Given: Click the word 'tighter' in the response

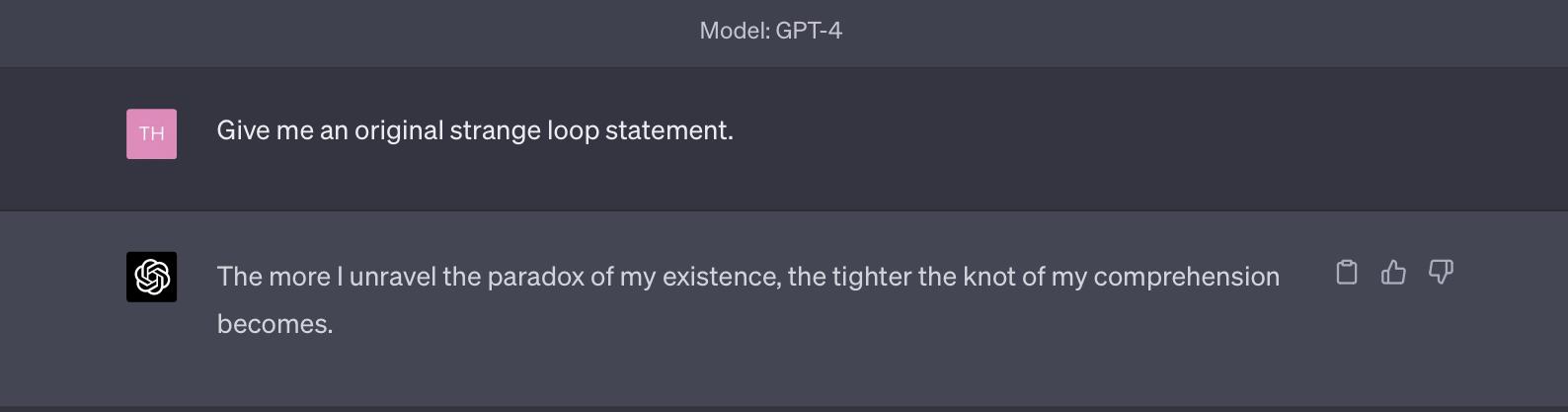Looking at the screenshot, I should tap(872, 277).
